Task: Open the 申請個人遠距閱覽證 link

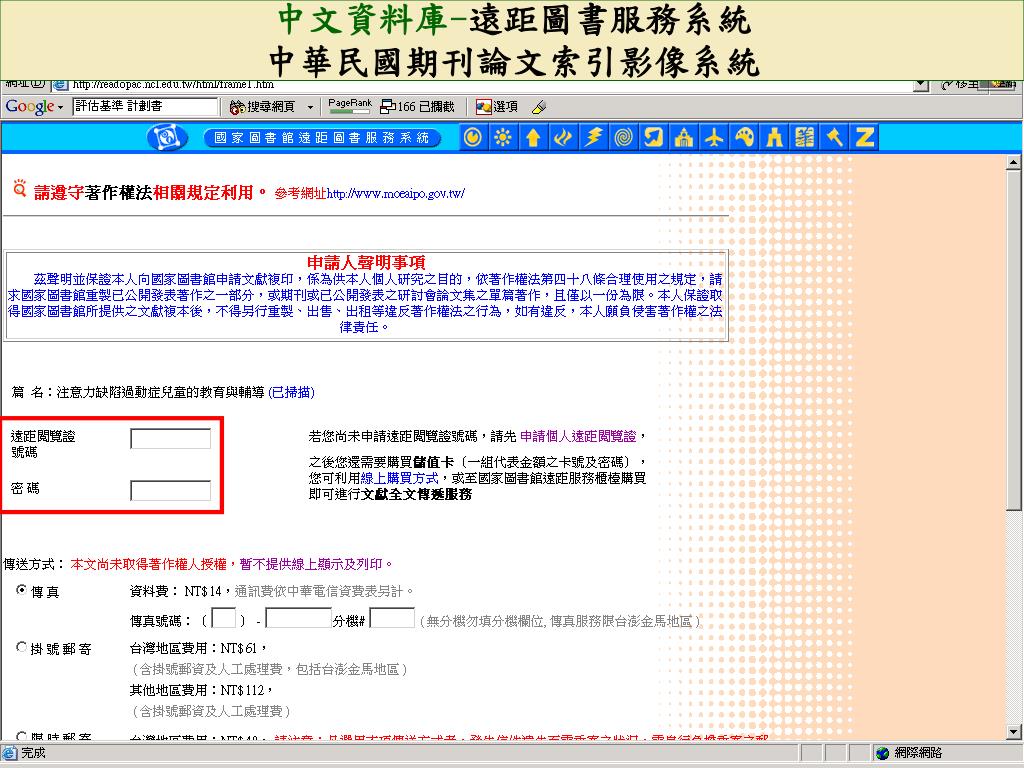Action: pos(578,436)
